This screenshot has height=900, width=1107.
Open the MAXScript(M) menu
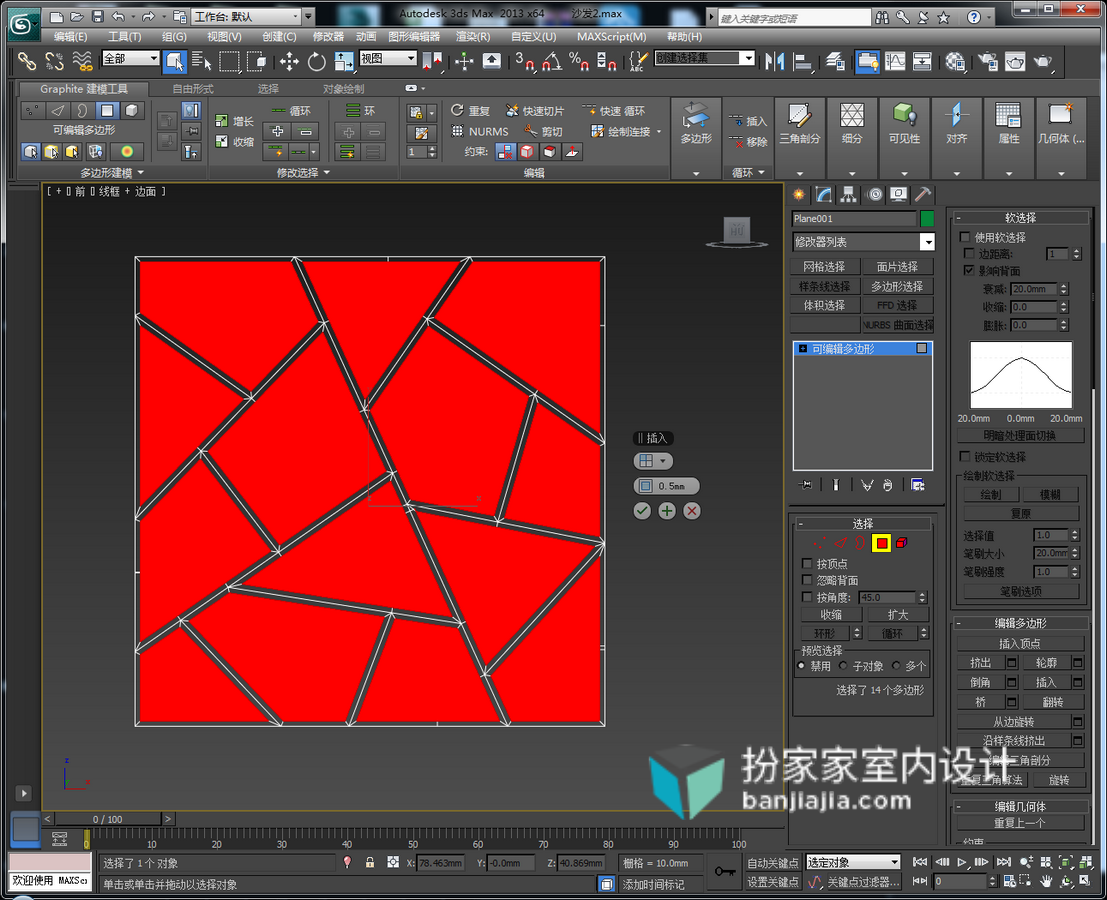[611, 37]
